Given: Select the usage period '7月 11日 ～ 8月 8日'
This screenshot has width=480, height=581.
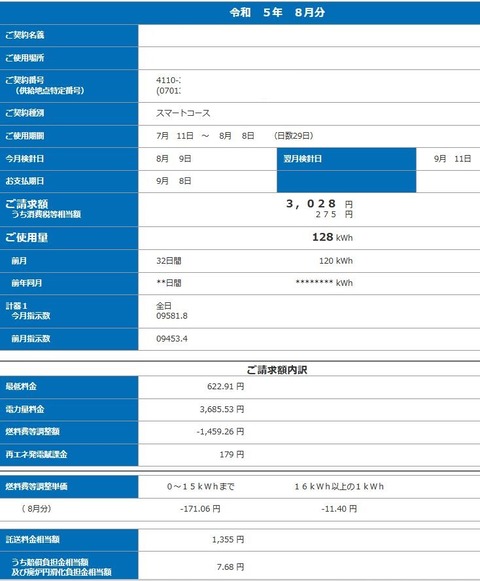Looking at the screenshot, I should click(x=205, y=136).
